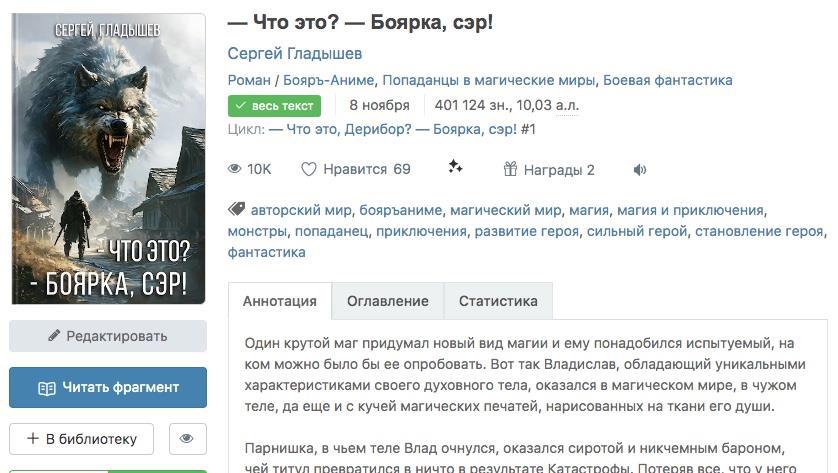Click the Читать фрагмент button
838x473 pixels.
[108, 387]
